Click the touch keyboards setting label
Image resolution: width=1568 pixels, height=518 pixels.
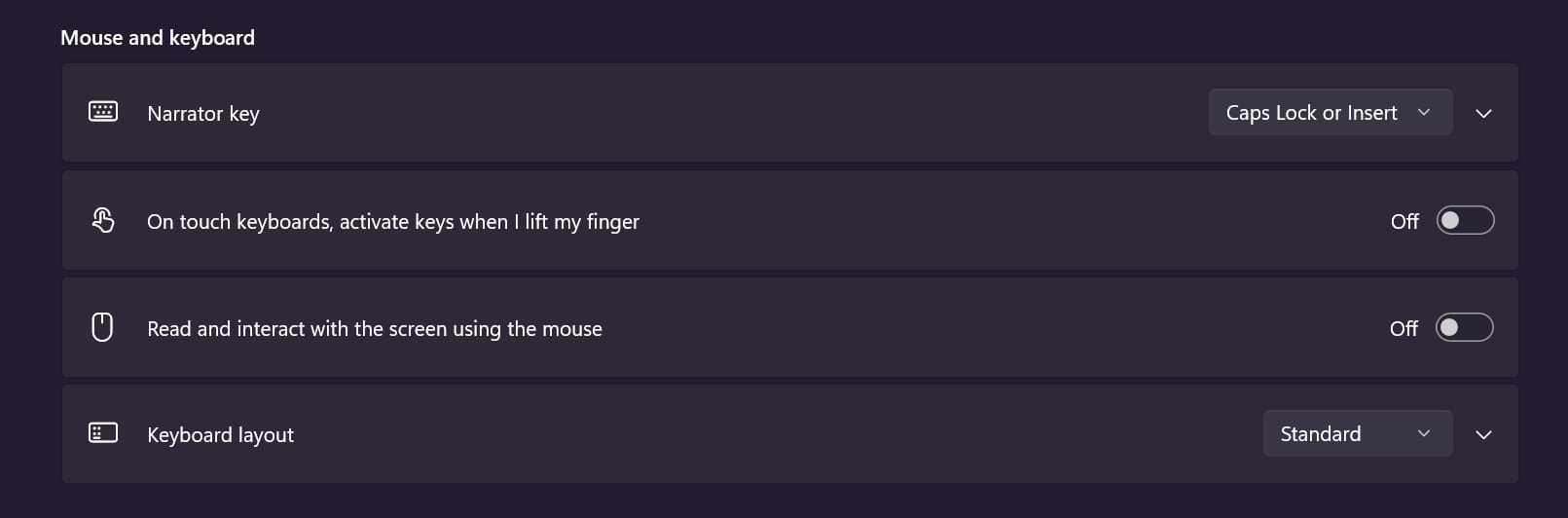click(392, 222)
